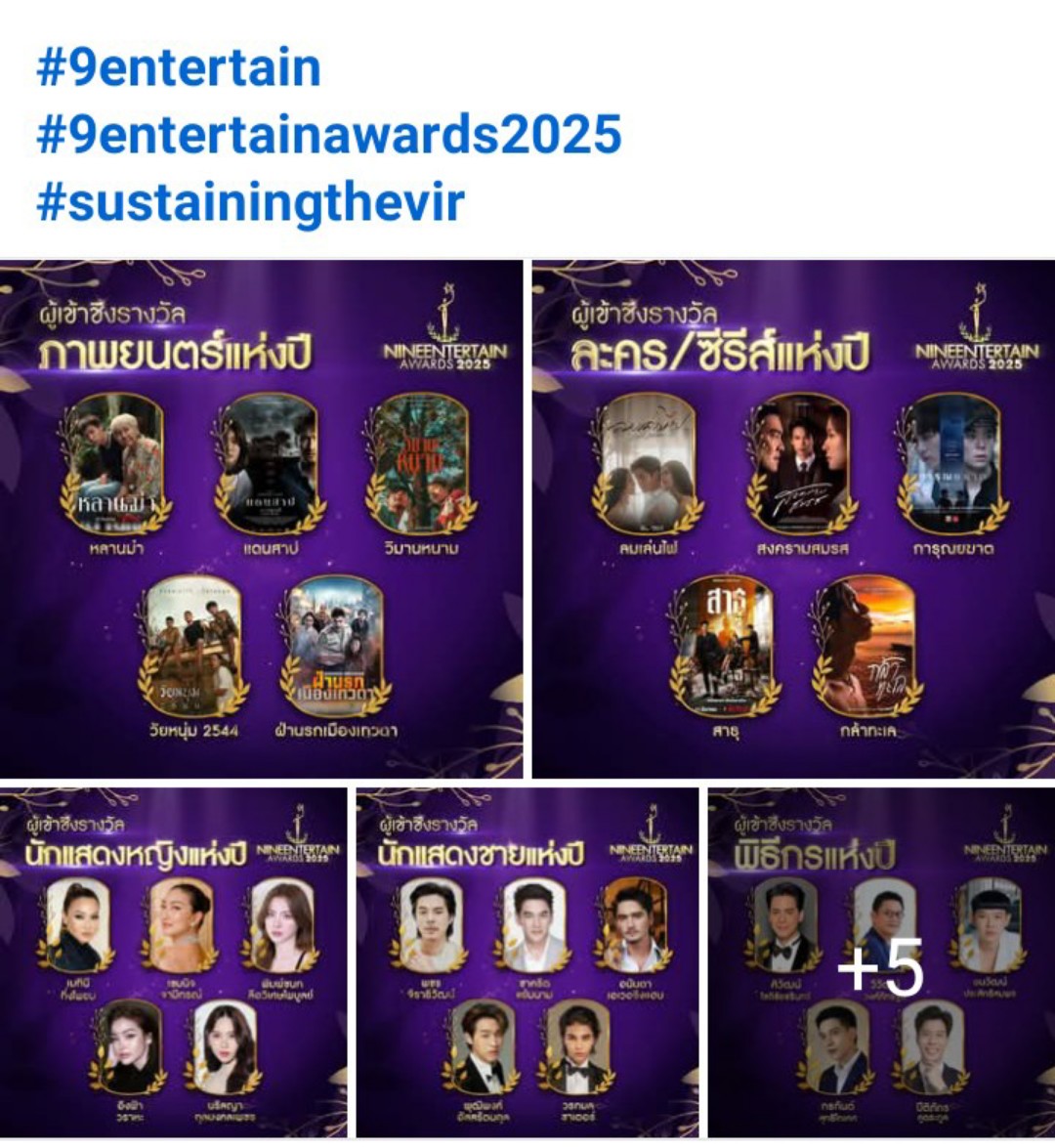Open the #9entertainawards2025 hashtag link
The image size is (1055, 1148).
pyautogui.click(x=329, y=134)
